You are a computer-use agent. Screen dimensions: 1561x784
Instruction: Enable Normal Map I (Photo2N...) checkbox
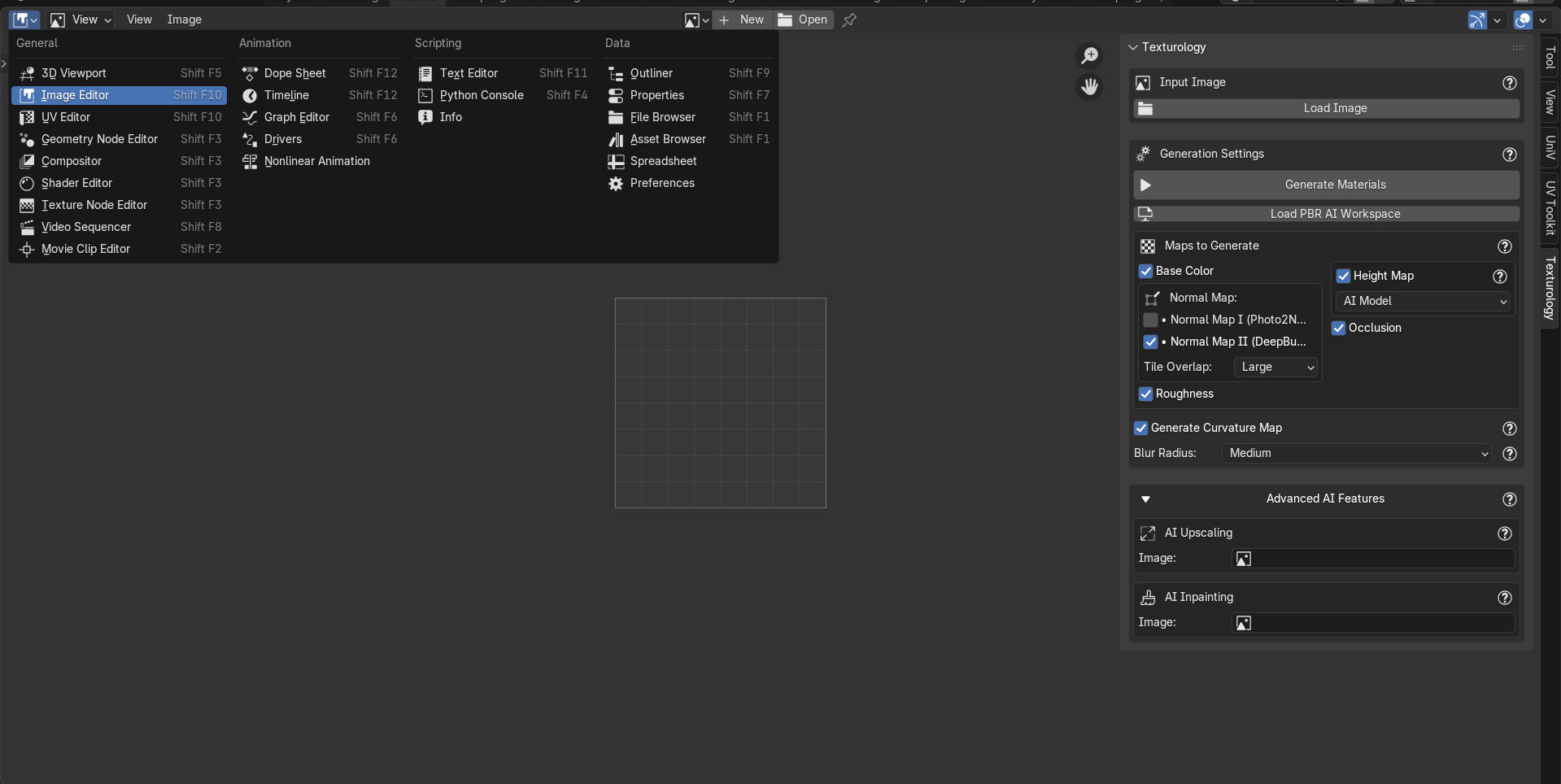pyautogui.click(x=1150, y=320)
